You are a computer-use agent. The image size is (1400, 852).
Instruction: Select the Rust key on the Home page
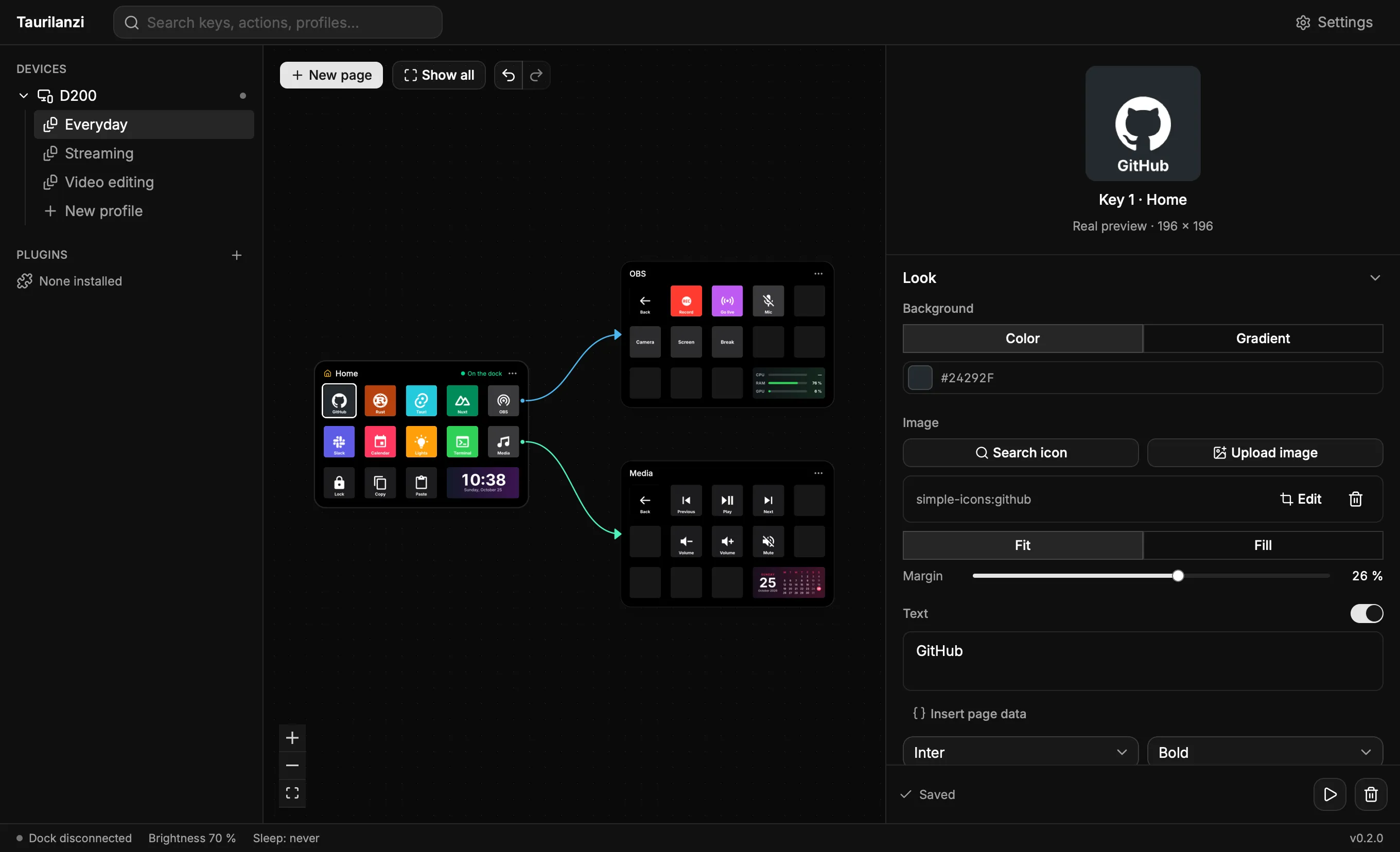(x=380, y=401)
